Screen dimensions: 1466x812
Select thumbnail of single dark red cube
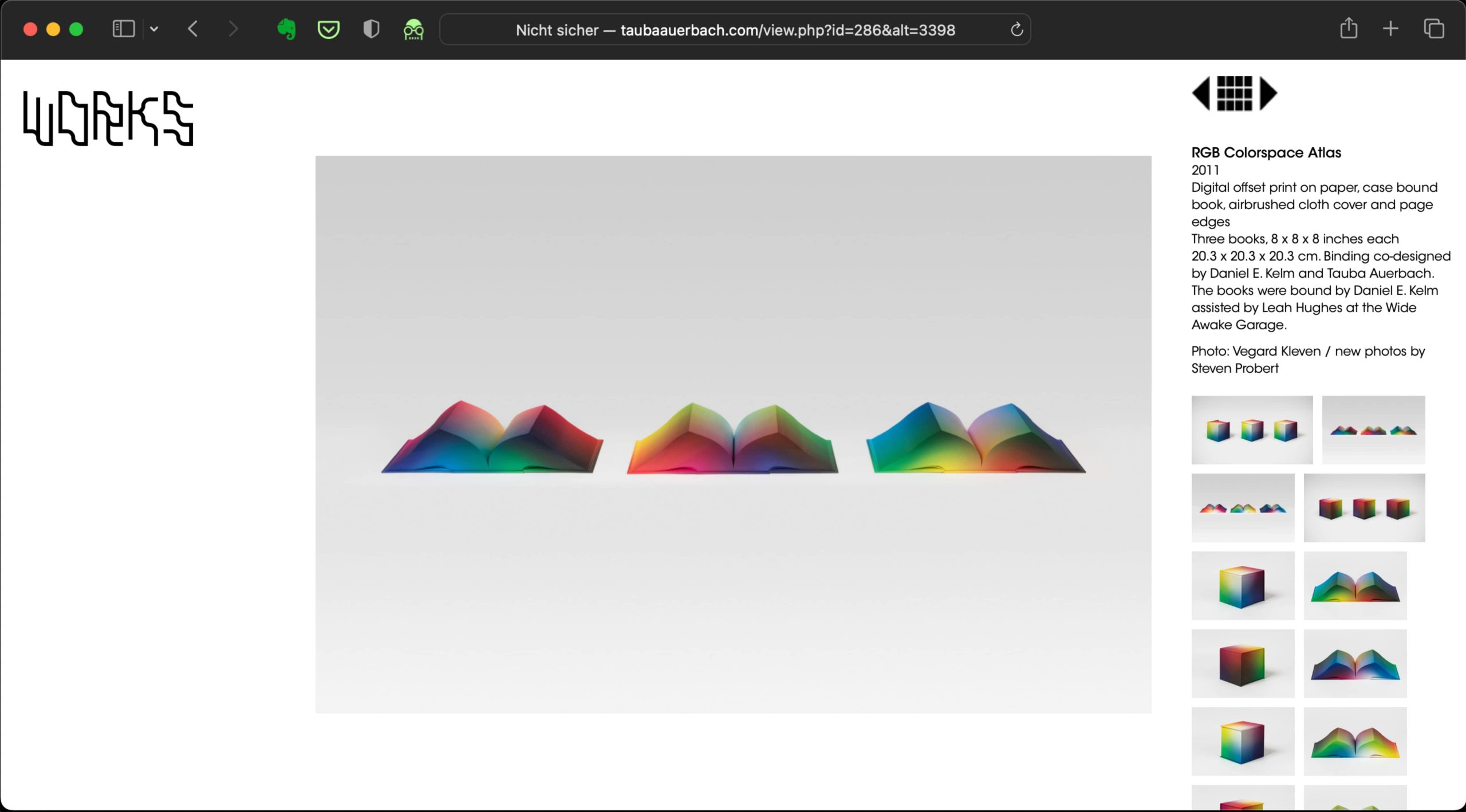[1243, 663]
